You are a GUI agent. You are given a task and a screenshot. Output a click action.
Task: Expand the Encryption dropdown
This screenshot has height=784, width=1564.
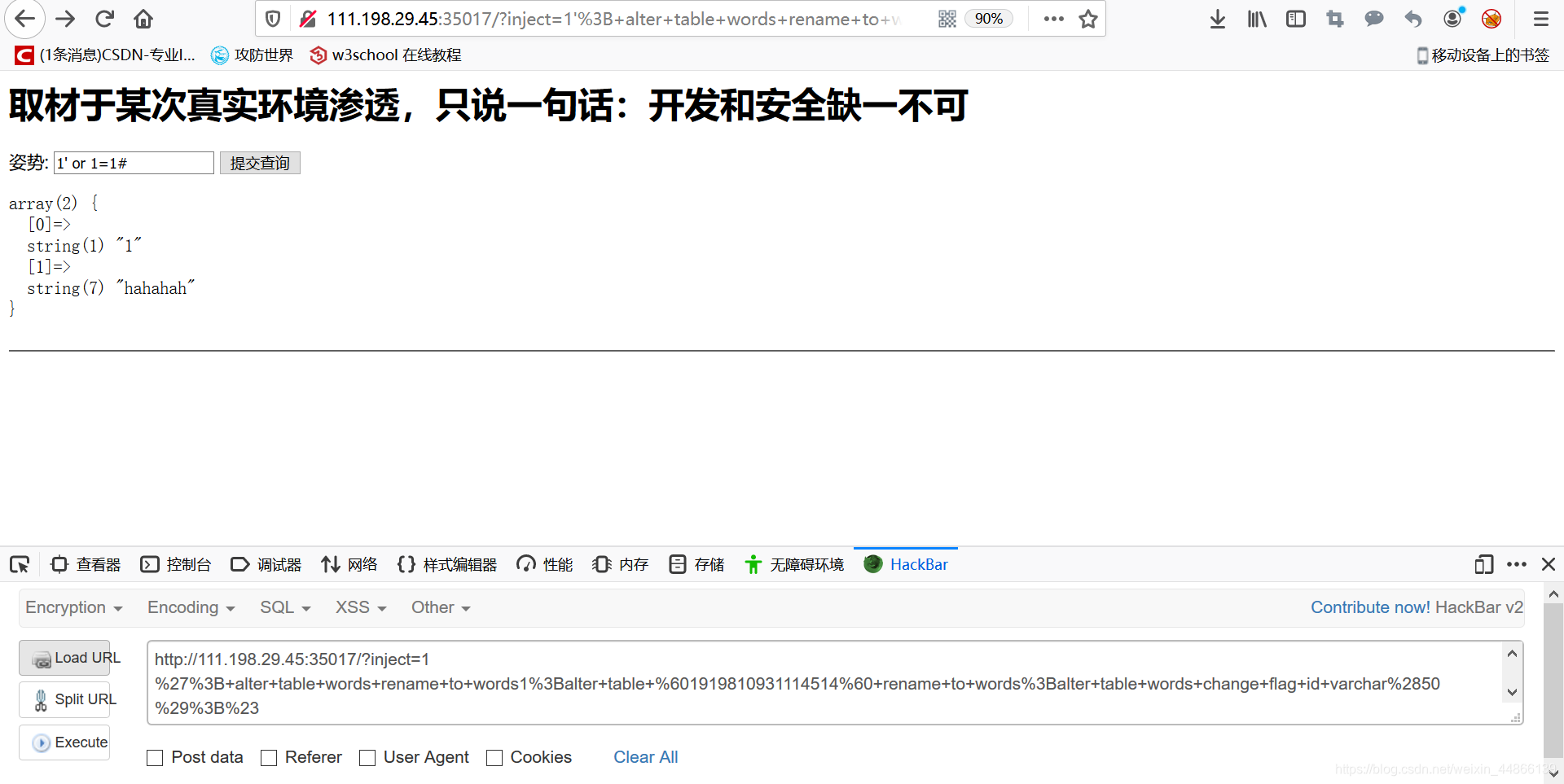click(x=73, y=607)
